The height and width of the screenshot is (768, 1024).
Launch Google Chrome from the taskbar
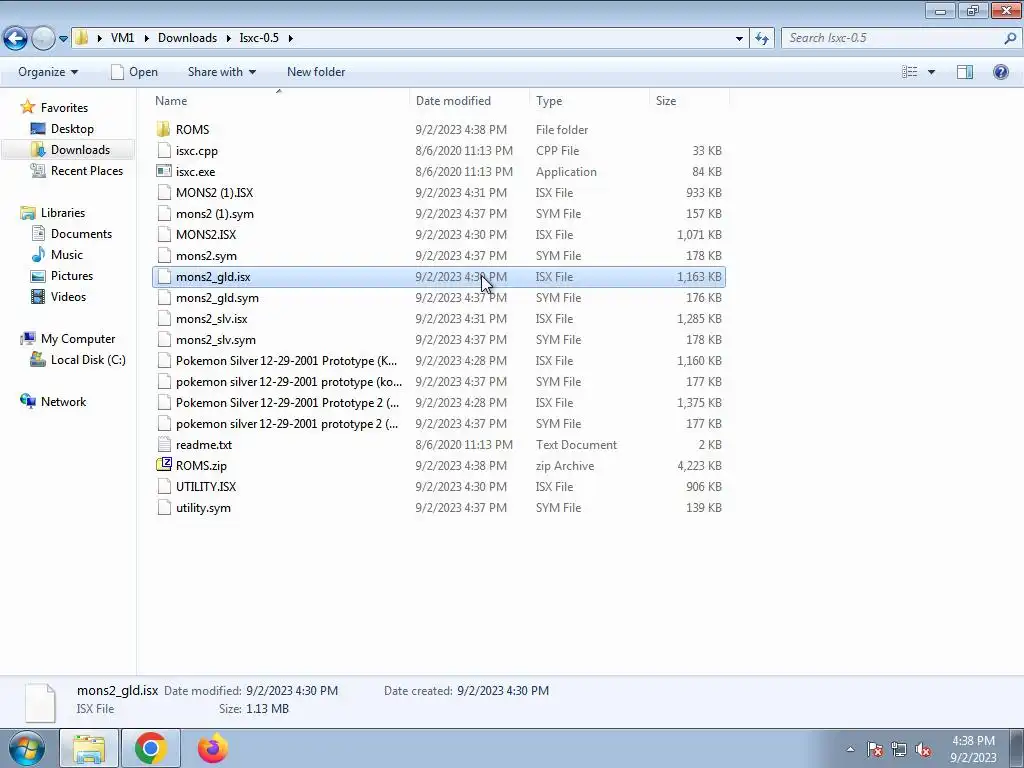pyautogui.click(x=151, y=748)
